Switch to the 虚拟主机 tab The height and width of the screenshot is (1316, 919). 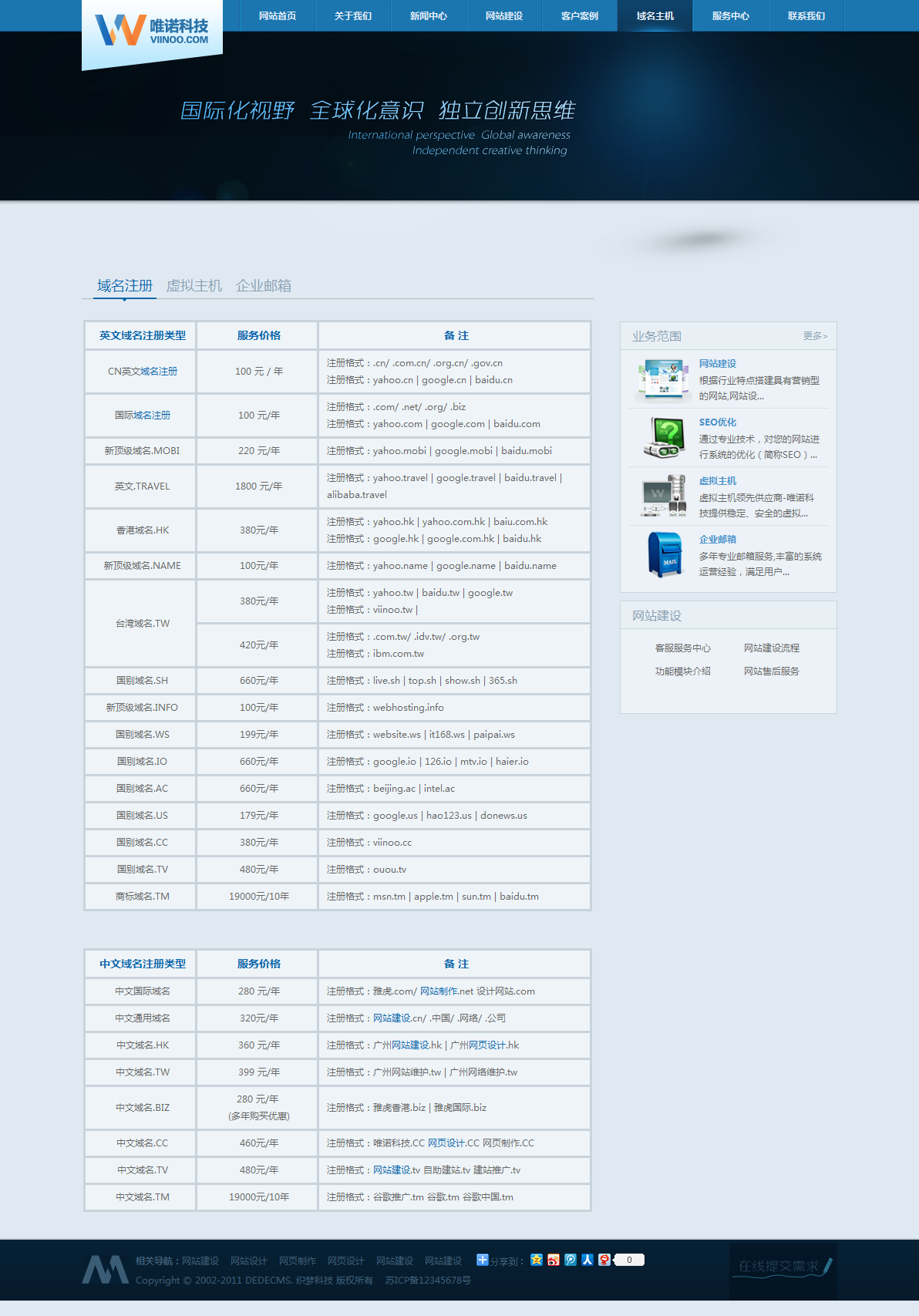coord(194,286)
